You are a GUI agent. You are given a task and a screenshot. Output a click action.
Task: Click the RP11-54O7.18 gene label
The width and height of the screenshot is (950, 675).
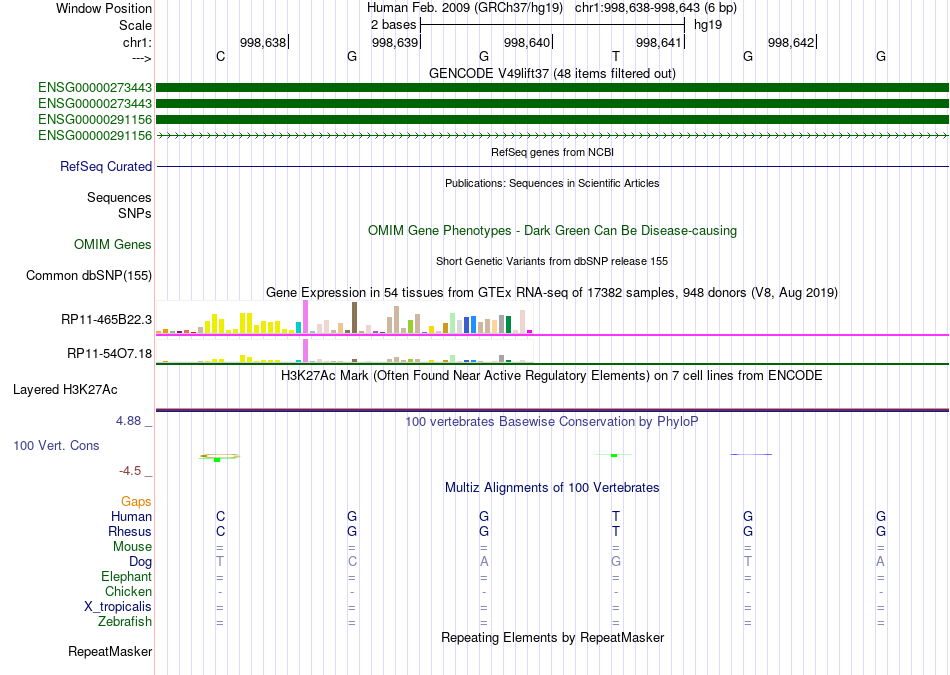click(x=110, y=353)
